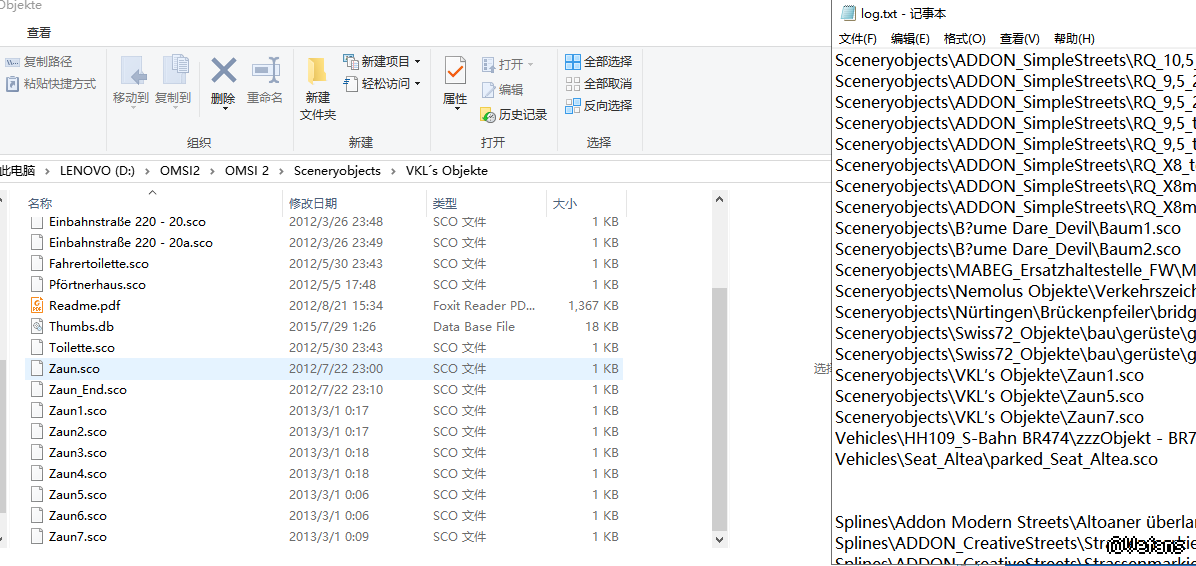Click the 删除 (Delete) X icon
Viewport: 1196px width, 566px height.
tap(223, 71)
